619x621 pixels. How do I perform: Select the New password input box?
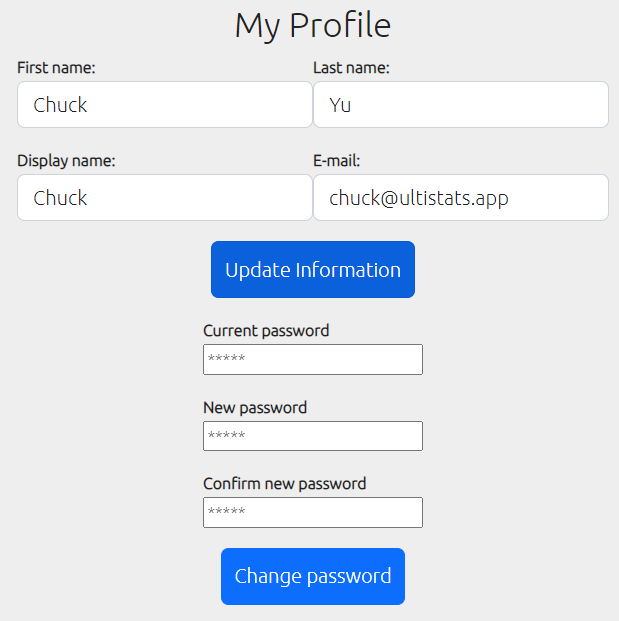313,436
